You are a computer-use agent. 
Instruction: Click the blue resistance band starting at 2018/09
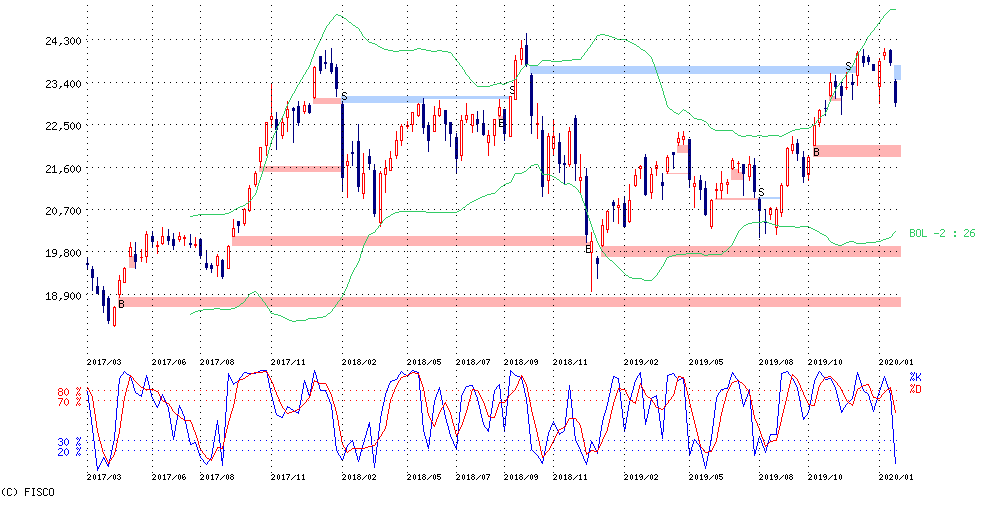(700, 69)
